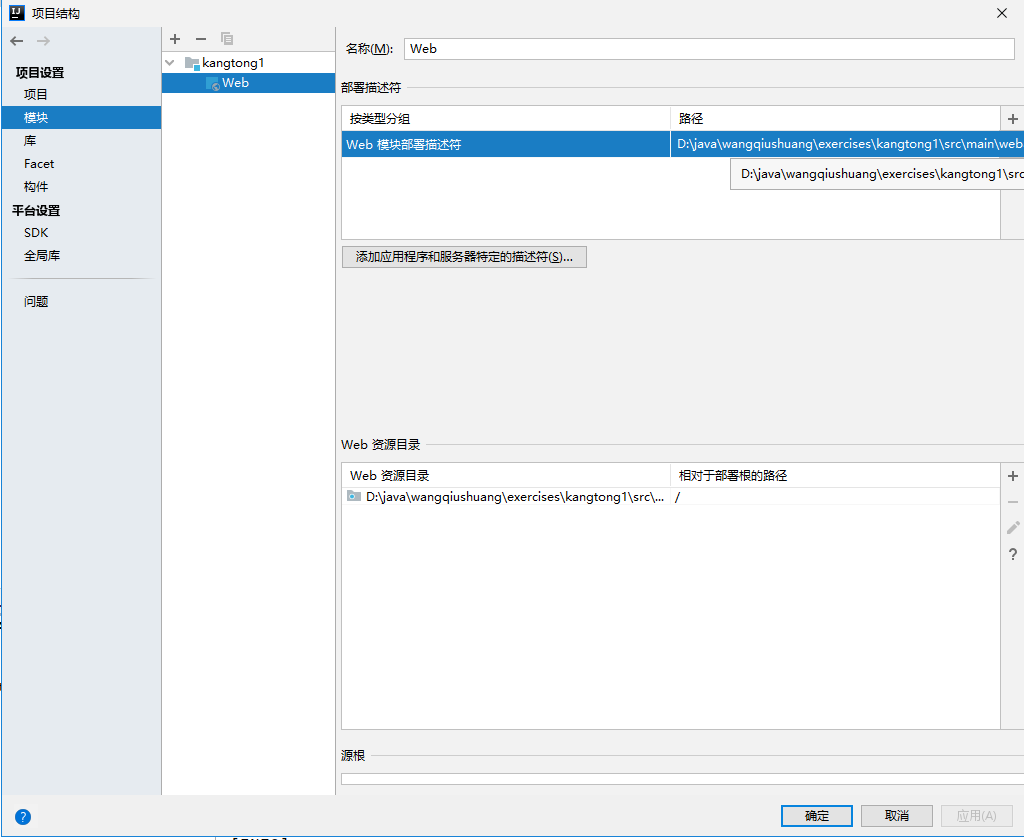The width and height of the screenshot is (1024, 840).
Task: Click the 名称 input field containing Web
Action: (x=709, y=49)
